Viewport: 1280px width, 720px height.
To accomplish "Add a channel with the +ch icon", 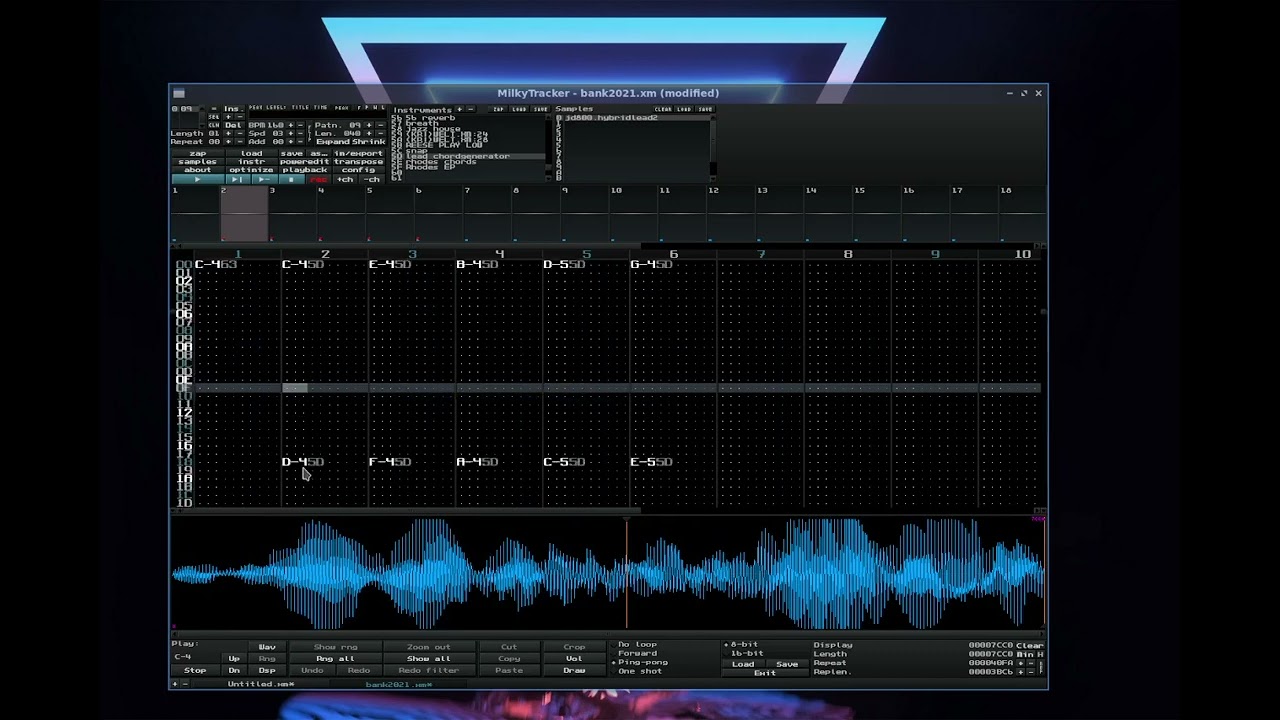I will tap(345, 179).
